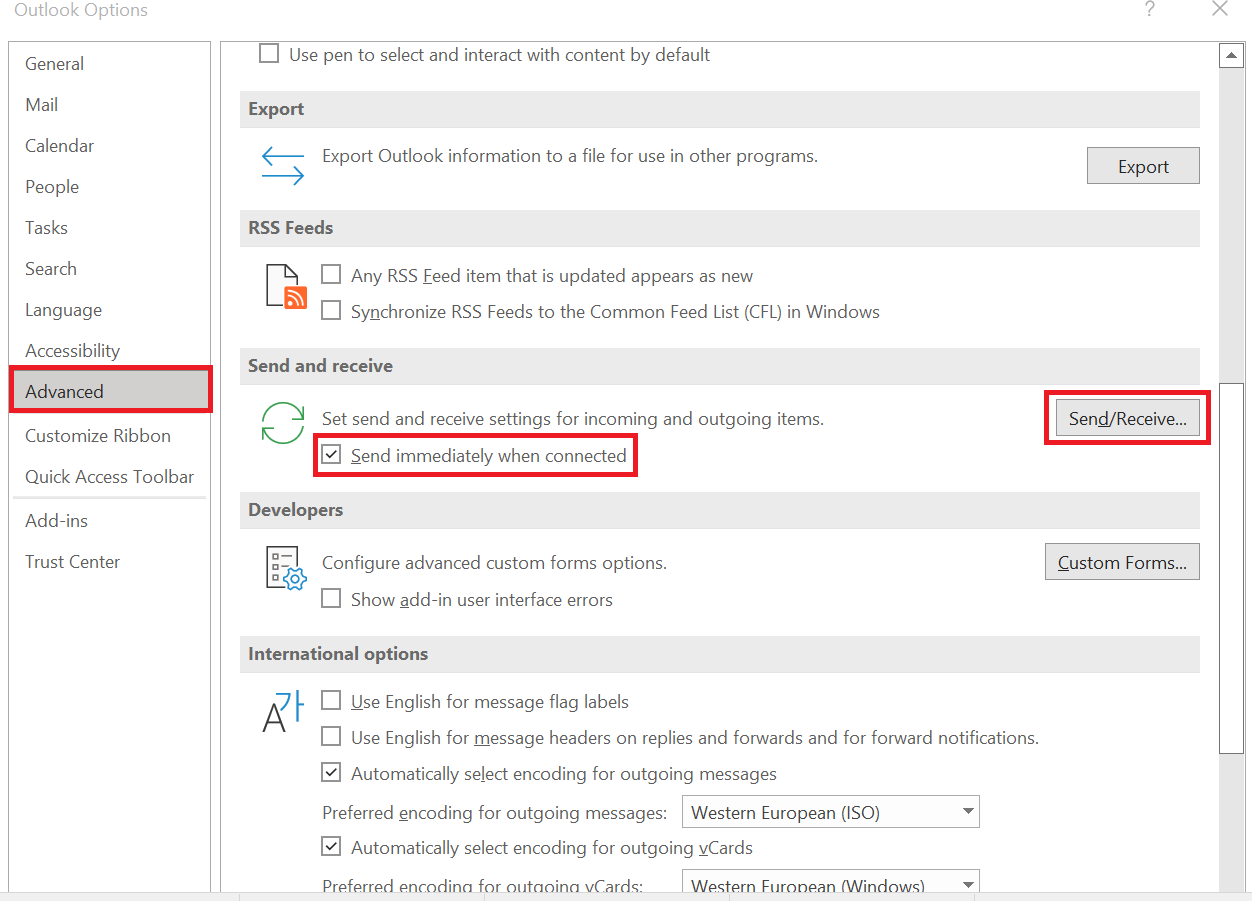Screen dimensions: 1252x901
Task: Disable Send immediately when connected
Action: 331,454
